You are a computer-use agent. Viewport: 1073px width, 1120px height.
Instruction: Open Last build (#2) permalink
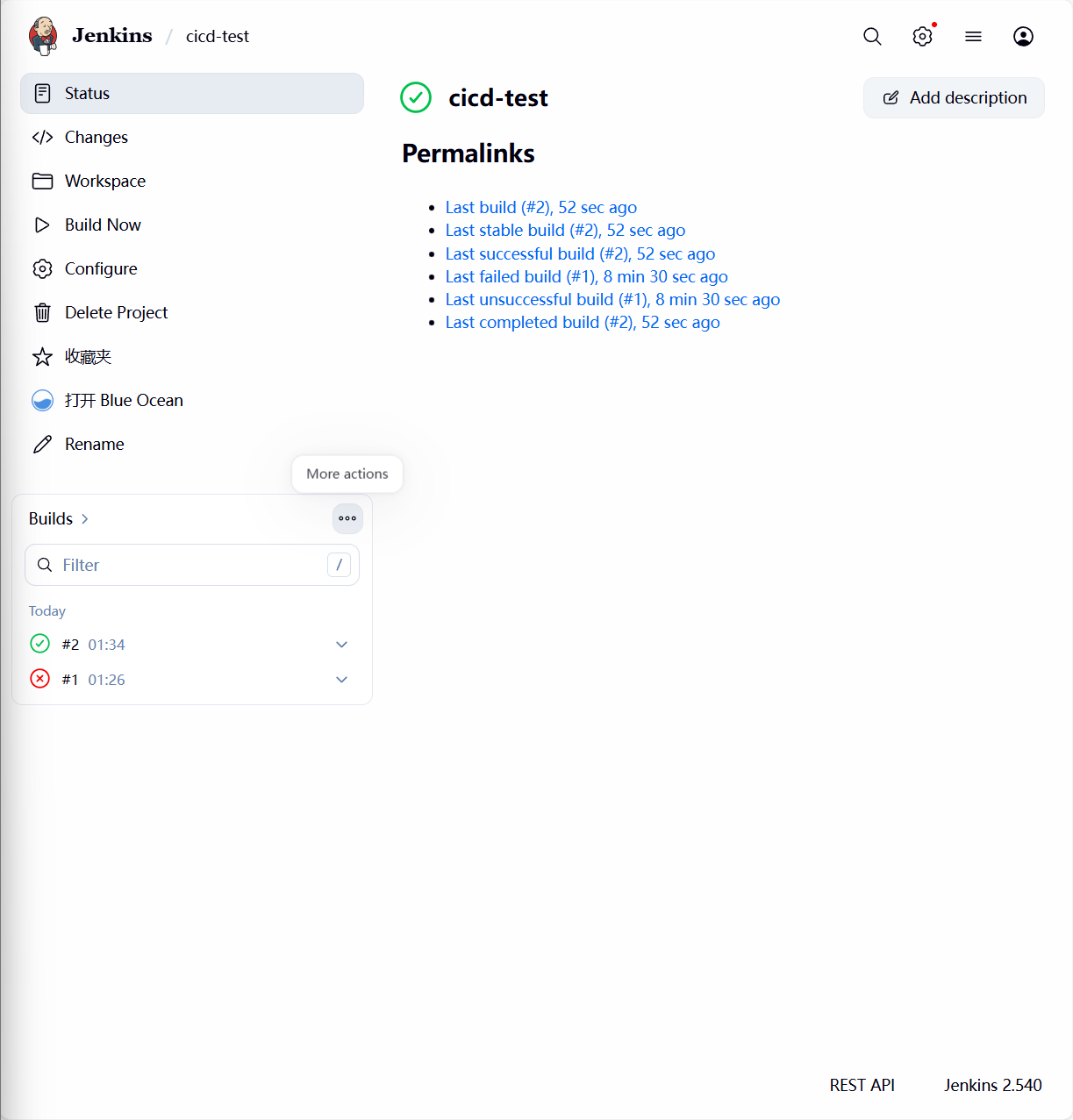(541, 207)
